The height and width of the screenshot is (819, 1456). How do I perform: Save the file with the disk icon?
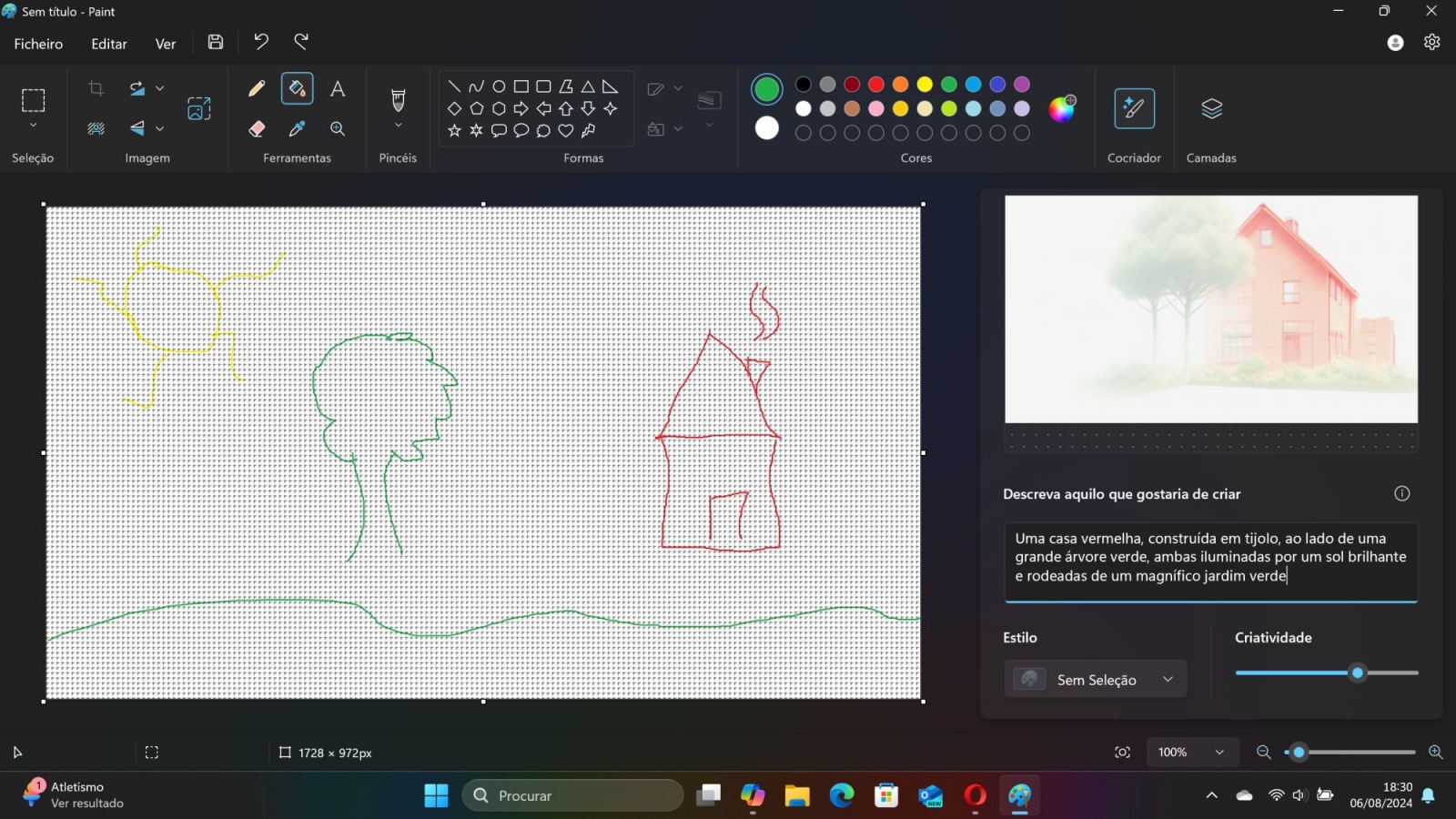(x=216, y=42)
